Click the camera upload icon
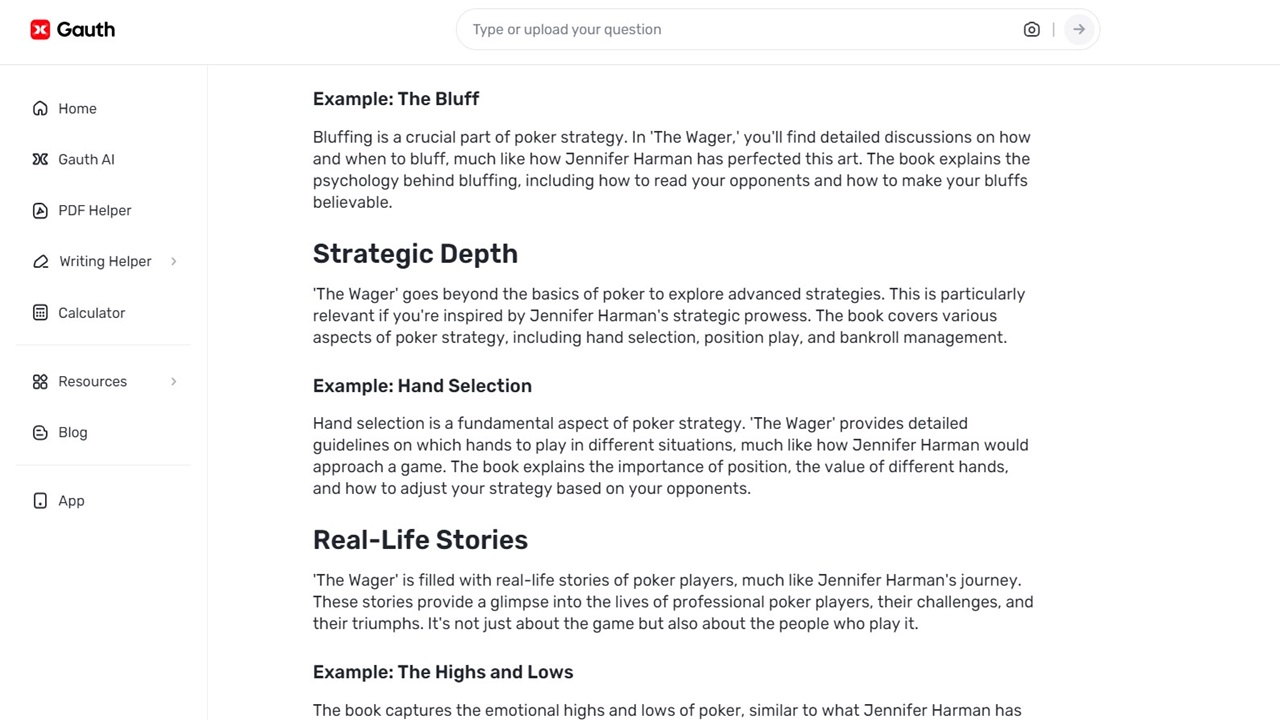 point(1031,30)
